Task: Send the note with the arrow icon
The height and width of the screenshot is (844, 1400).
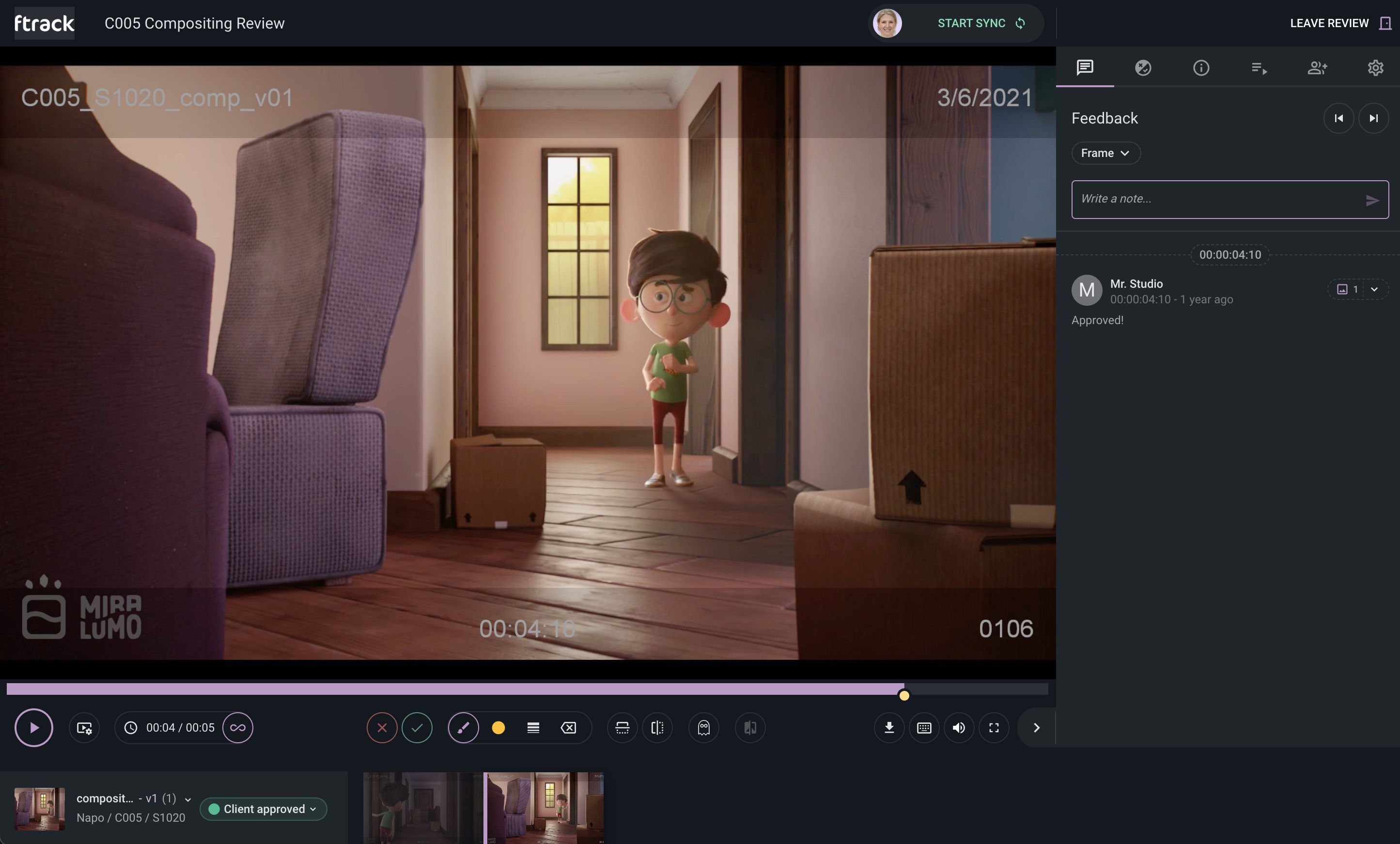Action: click(1372, 200)
